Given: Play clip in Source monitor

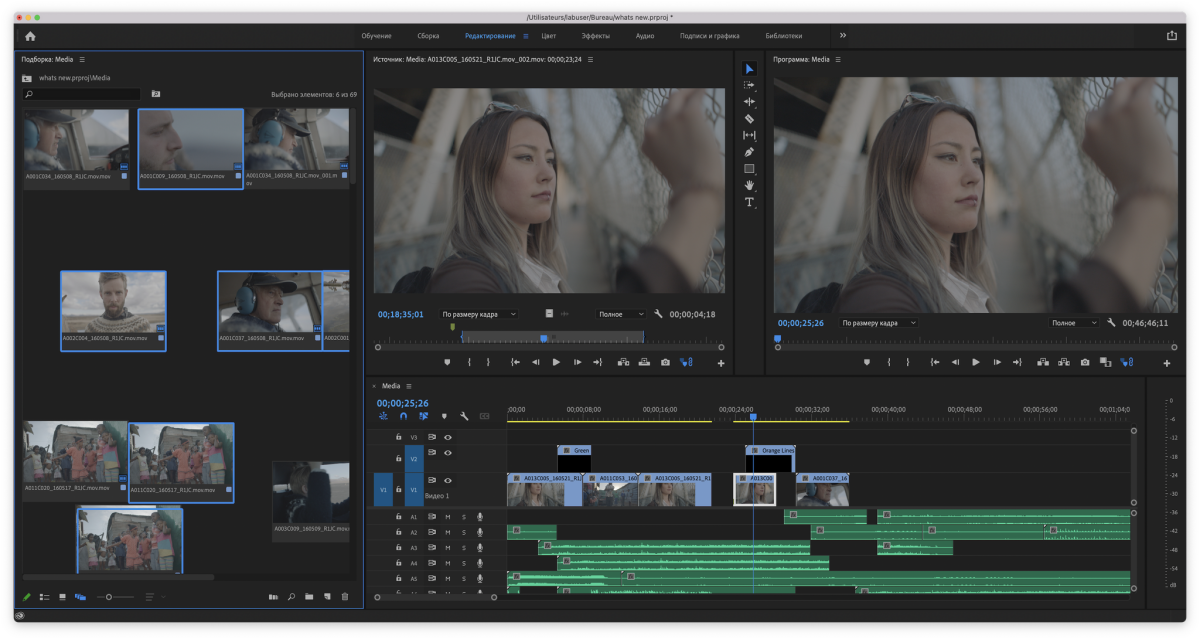Looking at the screenshot, I should click(556, 362).
